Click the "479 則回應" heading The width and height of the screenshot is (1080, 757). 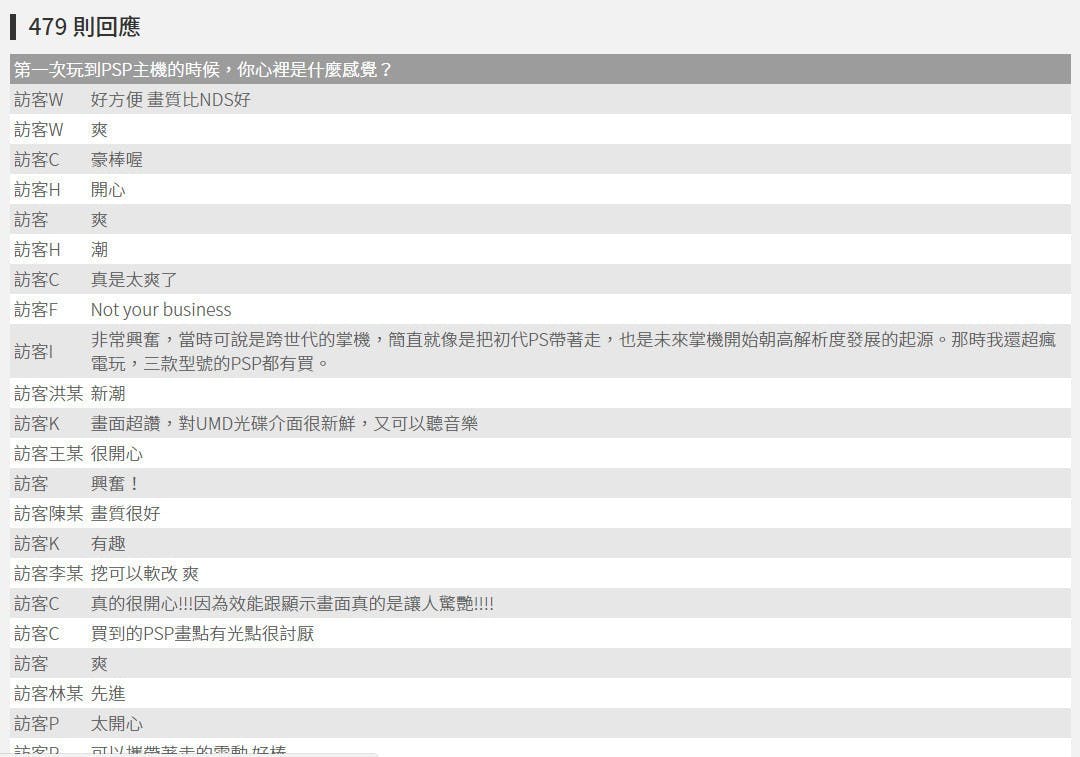pyautogui.click(x=84, y=27)
